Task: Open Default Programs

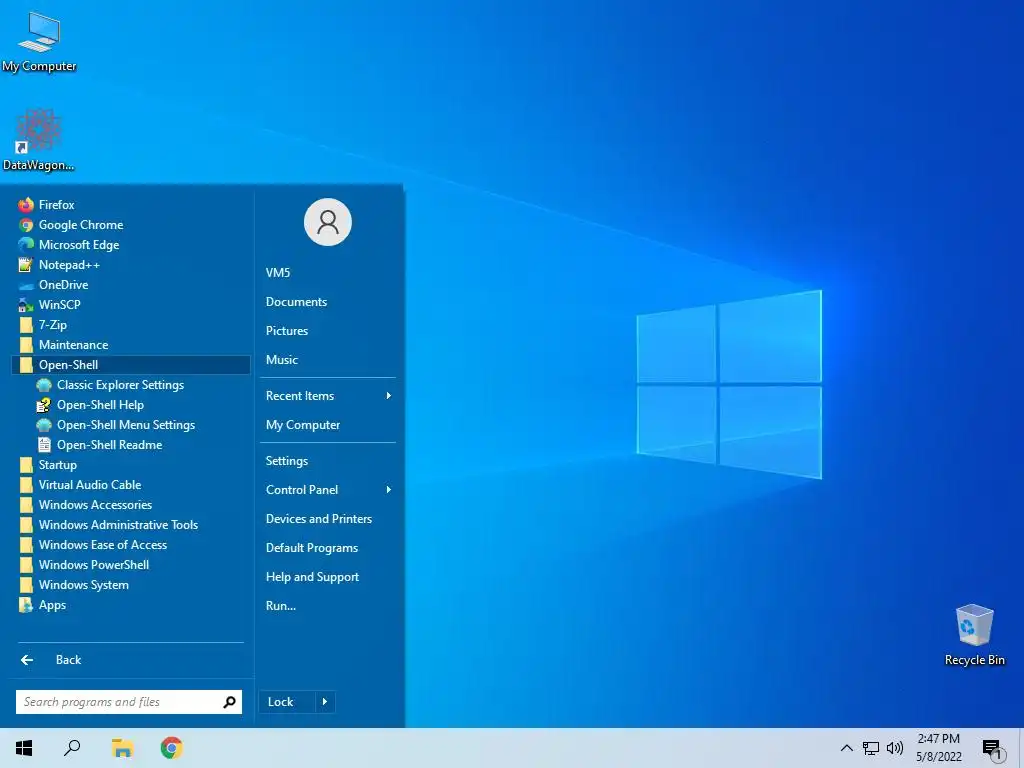Action: pyautogui.click(x=328, y=548)
